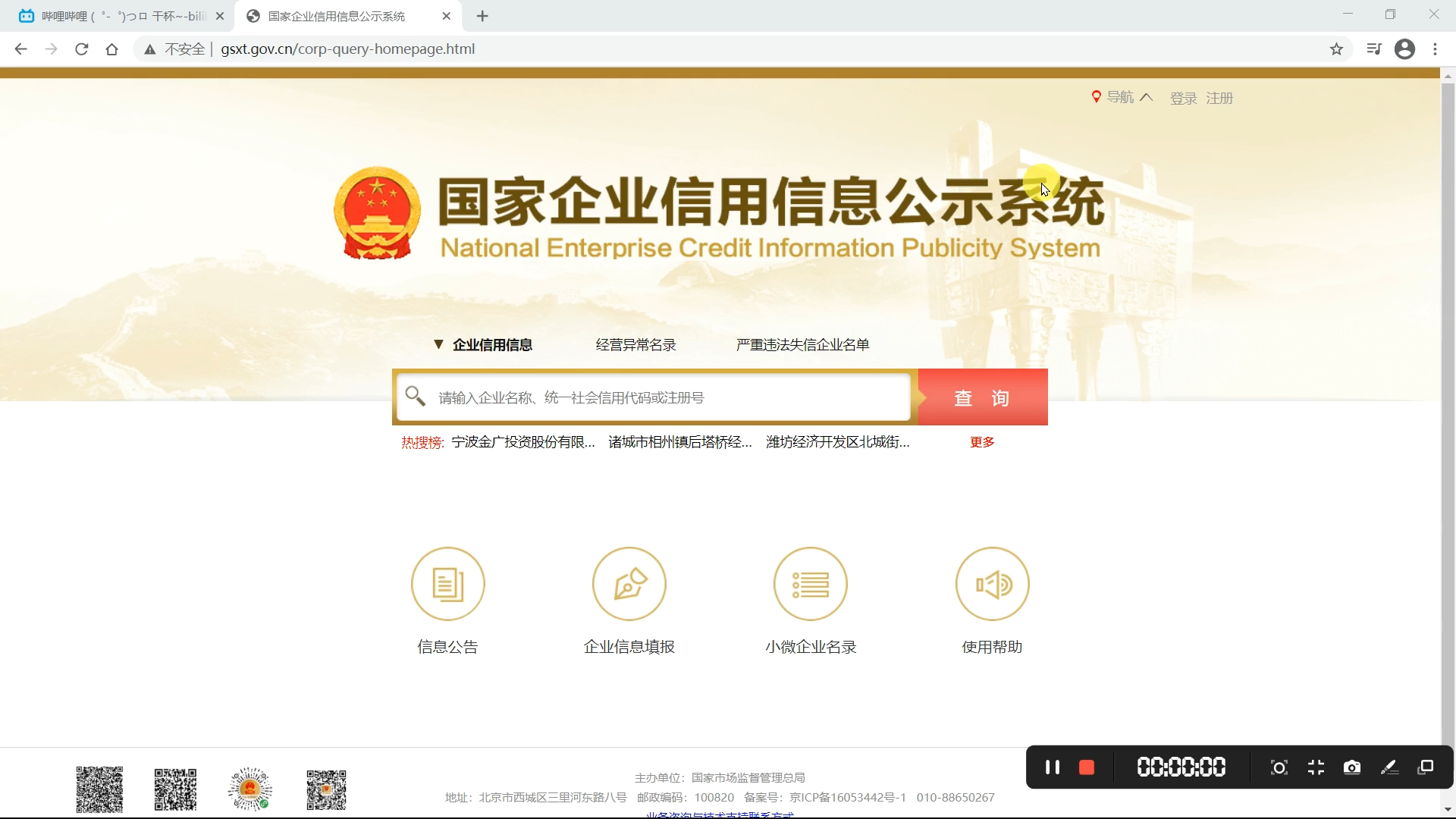Screen dimensions: 1456x819
Task: Click the 注册 link
Action: click(1219, 99)
